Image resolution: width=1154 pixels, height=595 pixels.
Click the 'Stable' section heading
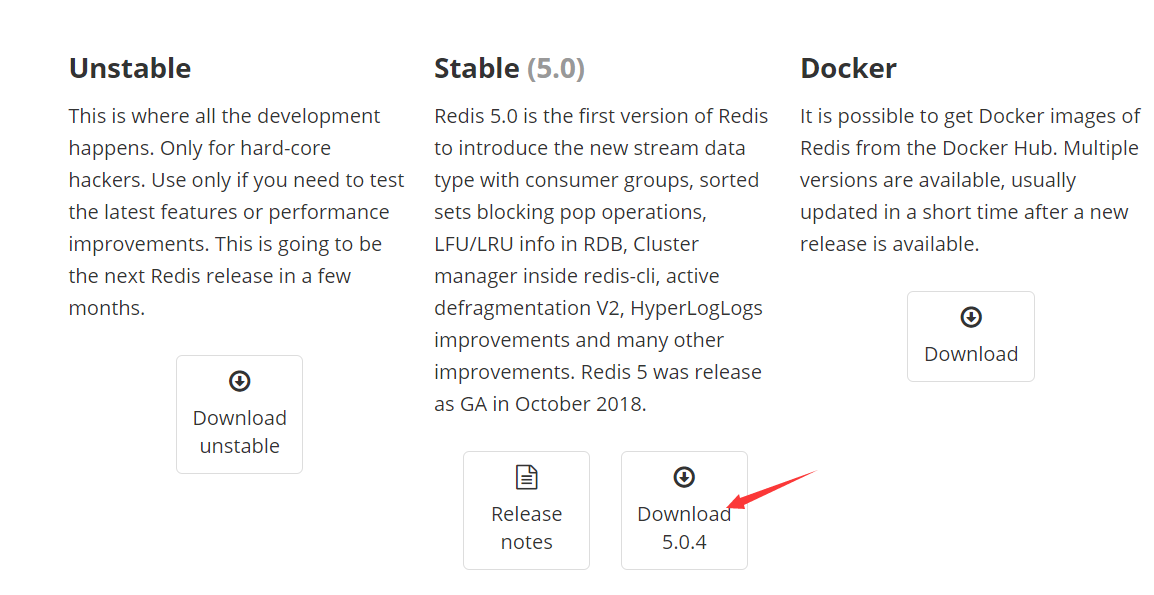coord(476,68)
